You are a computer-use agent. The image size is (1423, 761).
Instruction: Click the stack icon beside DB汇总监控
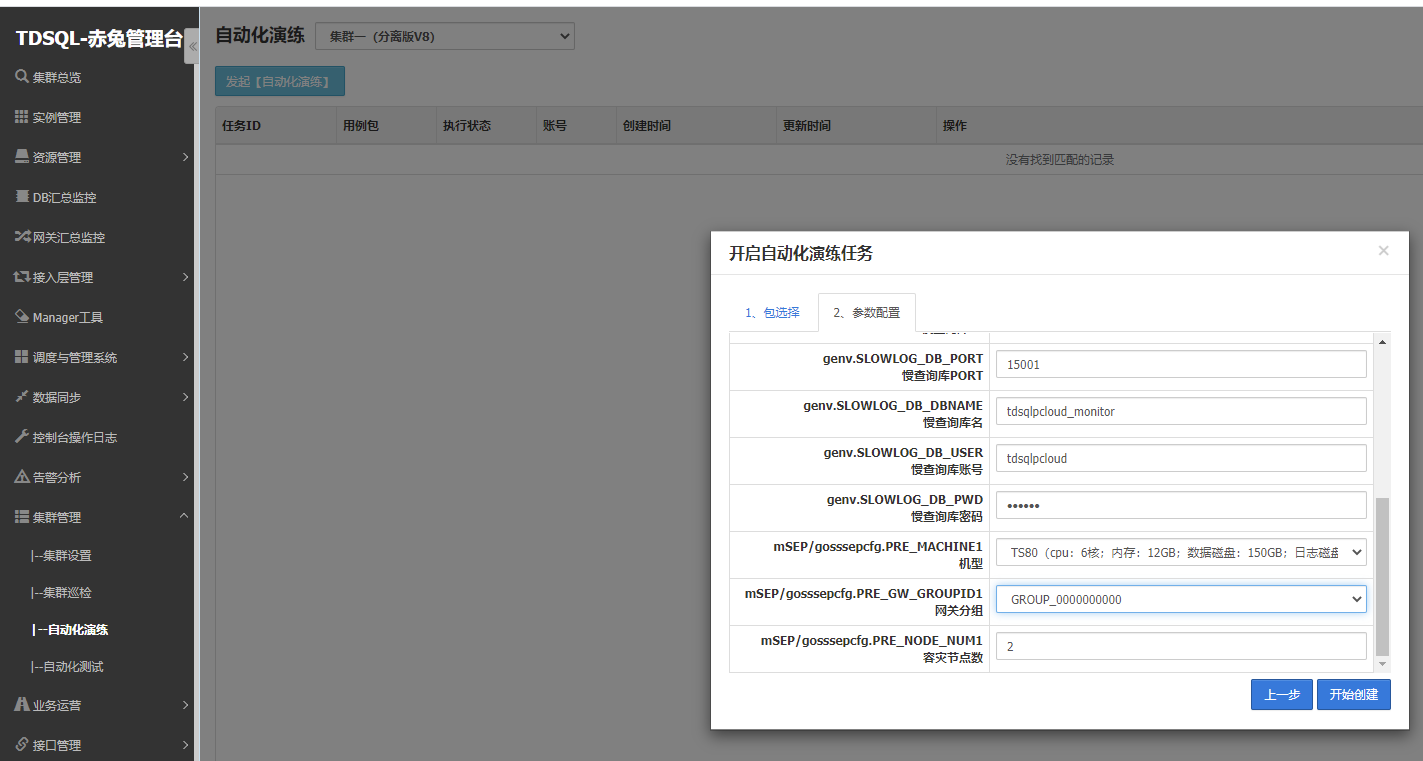[x=23, y=197]
